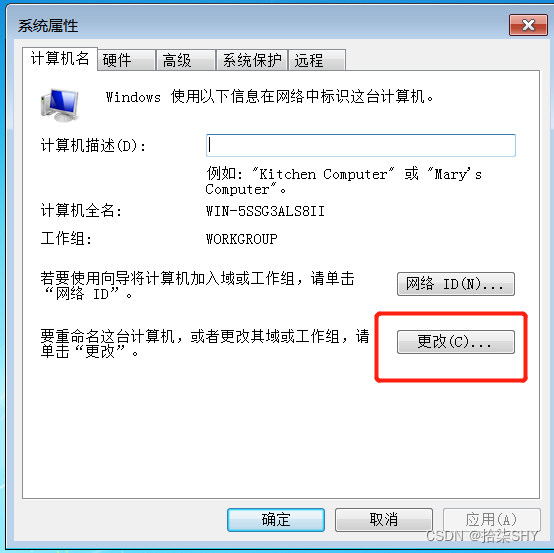This screenshot has height=553, width=554.
Task: Click the 更改(C)... button
Action: click(456, 342)
